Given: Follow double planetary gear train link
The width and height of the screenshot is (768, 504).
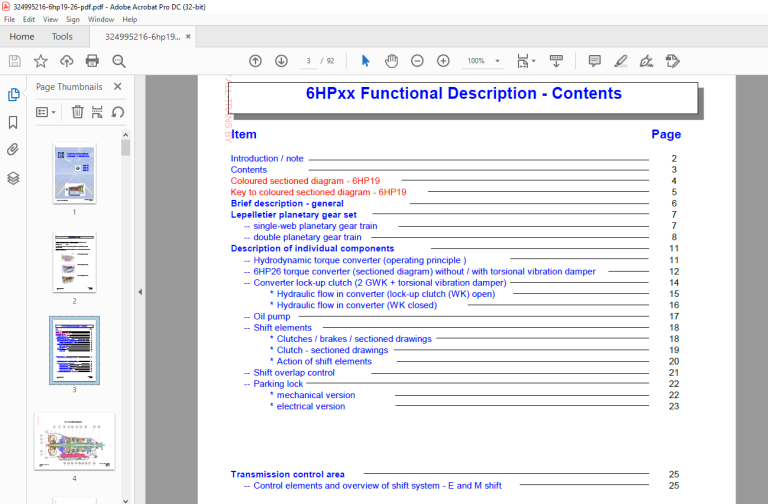Looking at the screenshot, I should (307, 237).
